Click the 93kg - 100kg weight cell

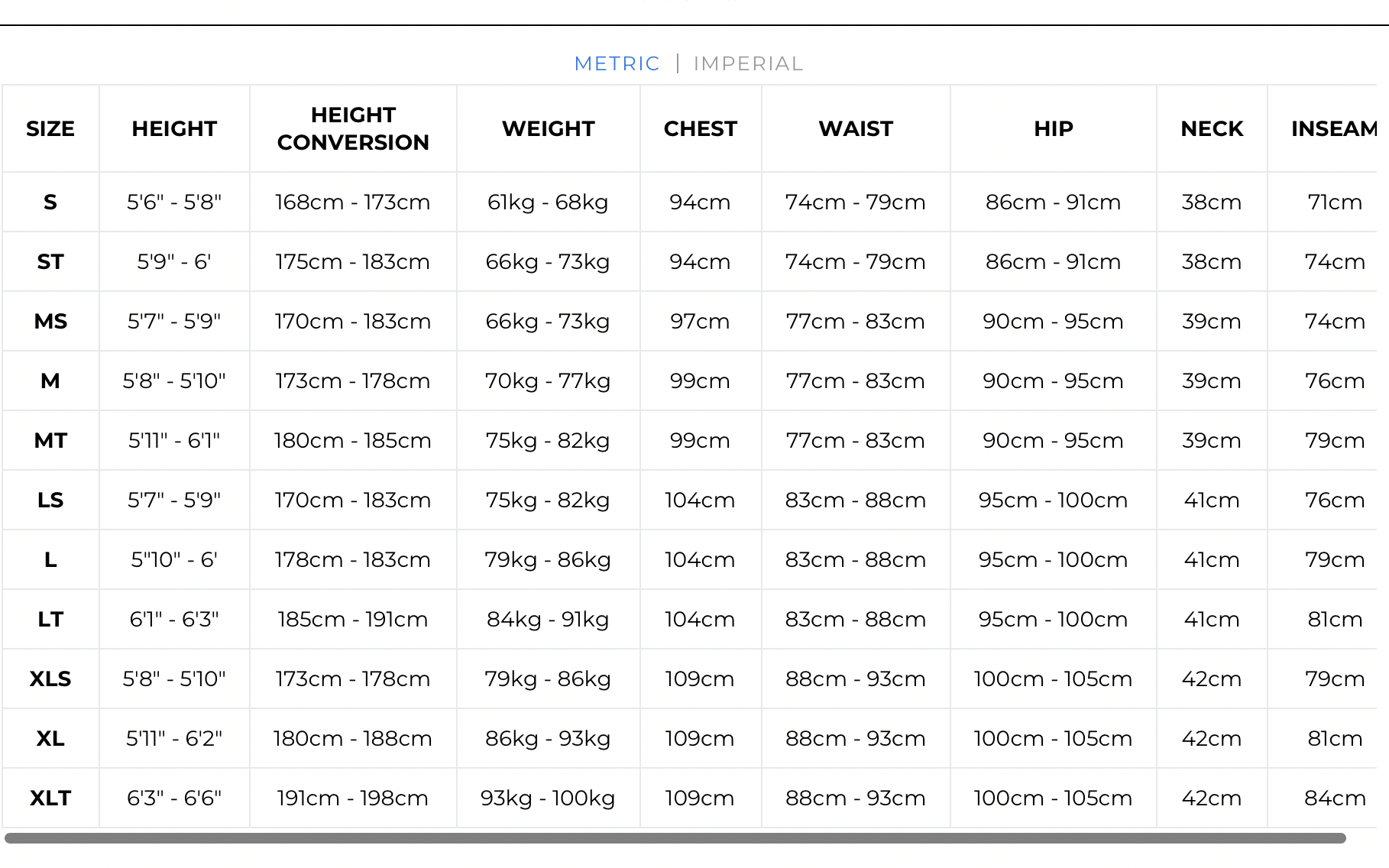(548, 798)
